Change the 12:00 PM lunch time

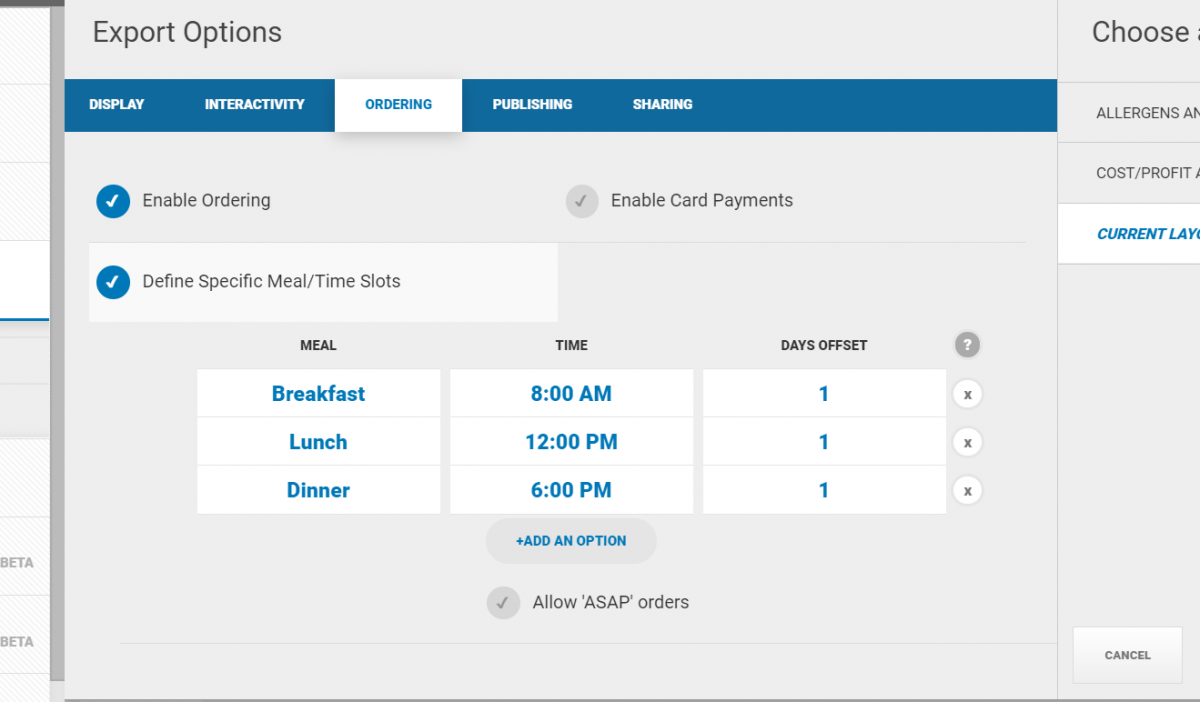pyautogui.click(x=571, y=442)
